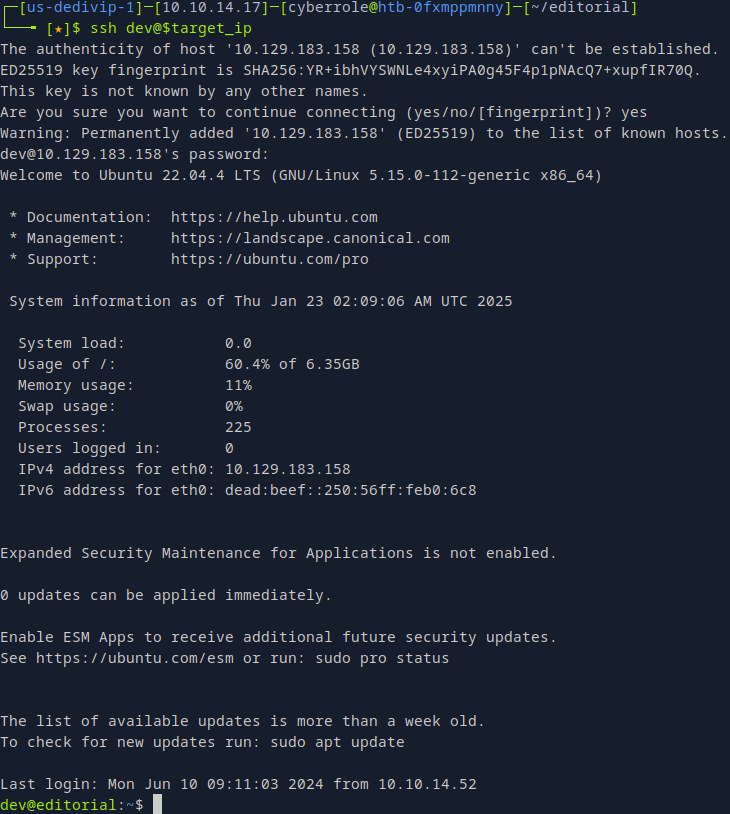Click the IPv4 address value for eth0
The width and height of the screenshot is (730, 814).
(x=287, y=469)
